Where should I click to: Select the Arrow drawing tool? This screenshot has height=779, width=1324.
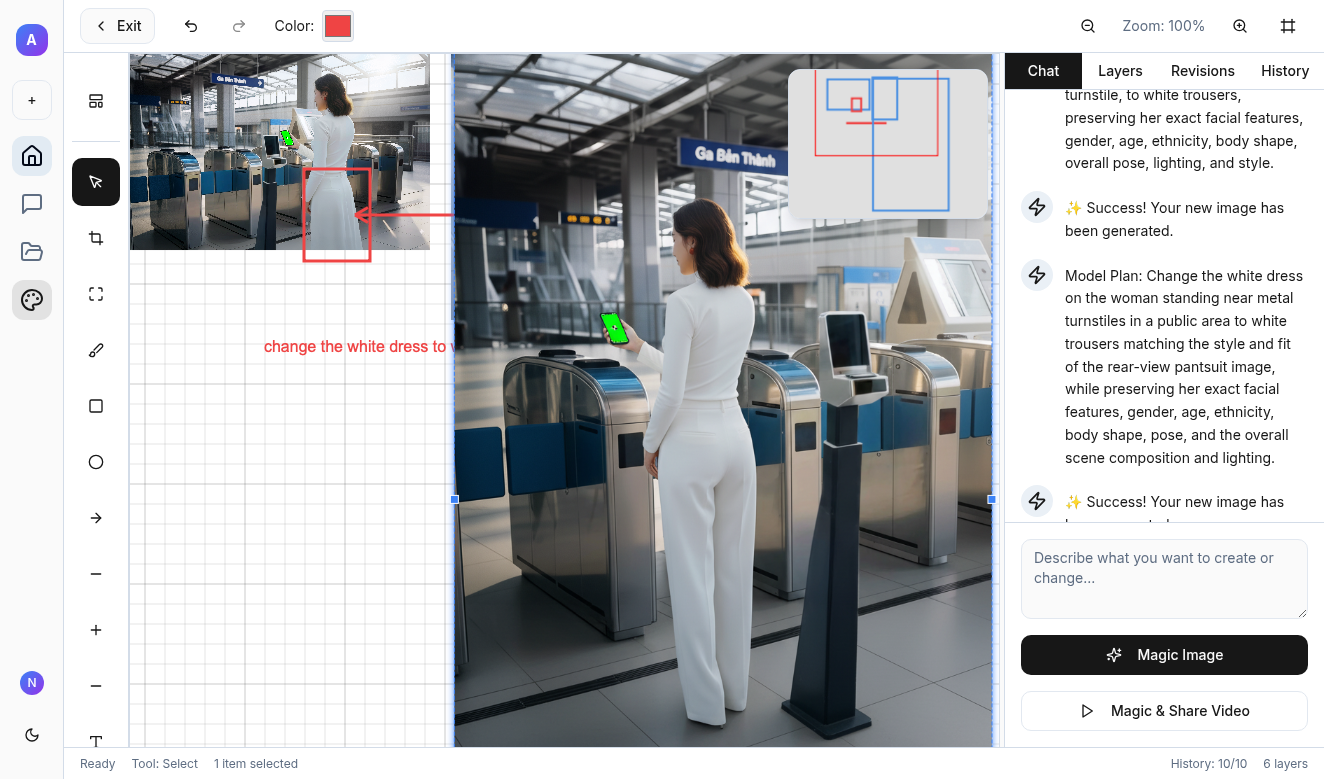pyautogui.click(x=96, y=518)
